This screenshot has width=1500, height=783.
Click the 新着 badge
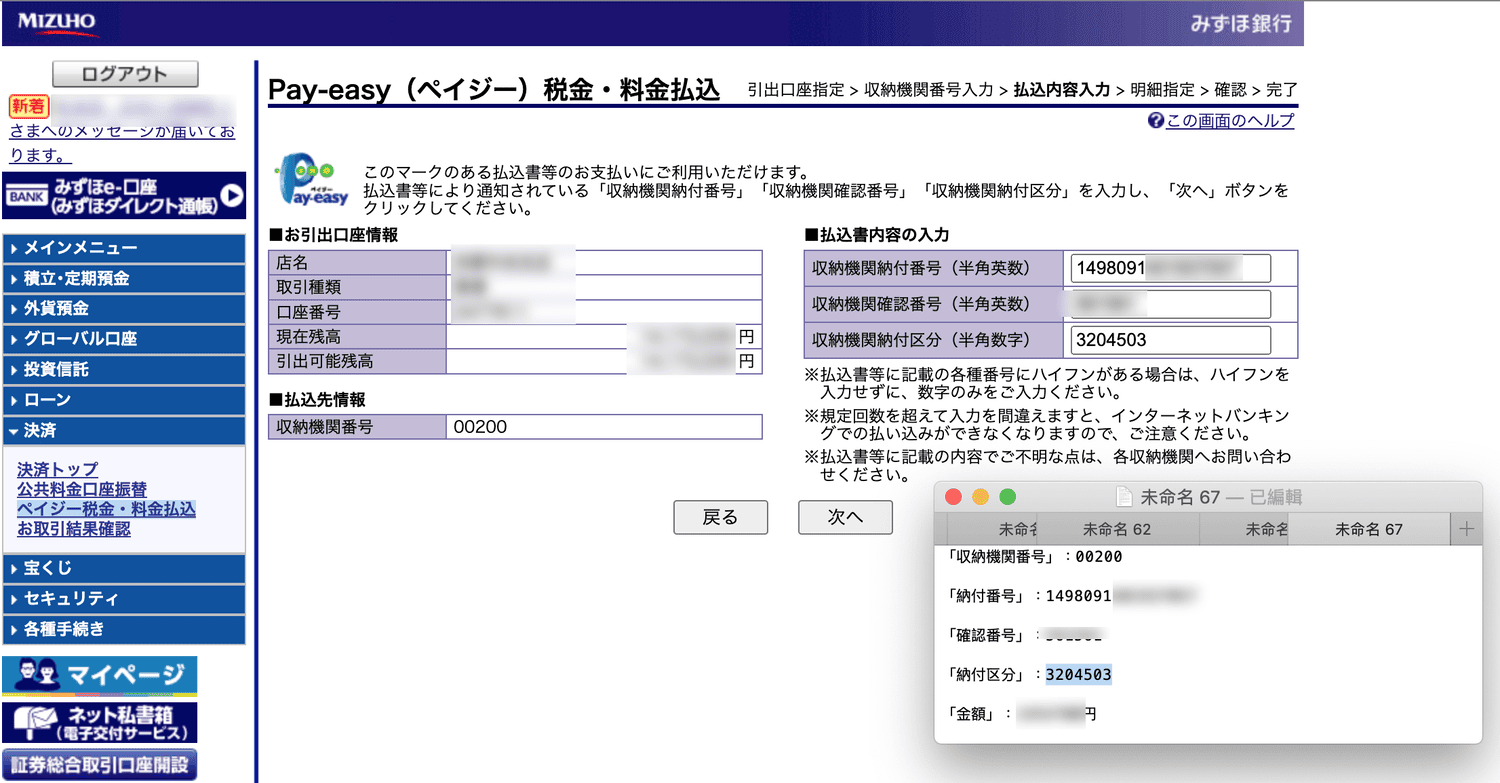pos(29,106)
